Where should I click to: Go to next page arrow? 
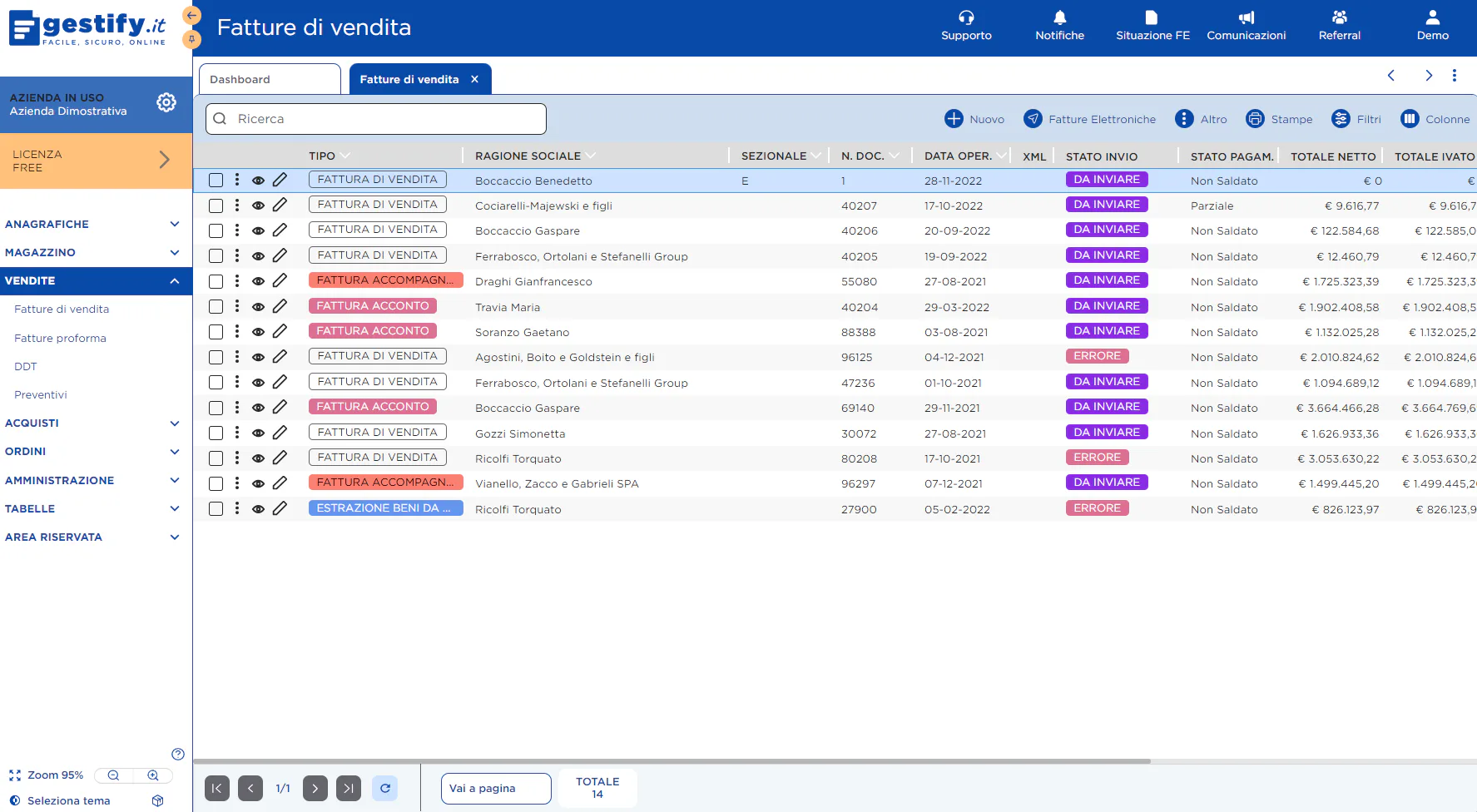click(x=315, y=788)
